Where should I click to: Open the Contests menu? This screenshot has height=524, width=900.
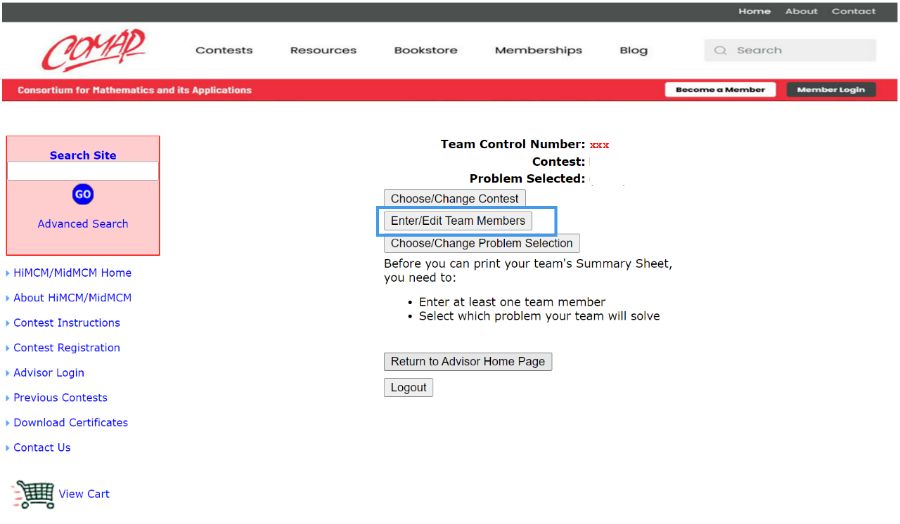[x=224, y=51]
